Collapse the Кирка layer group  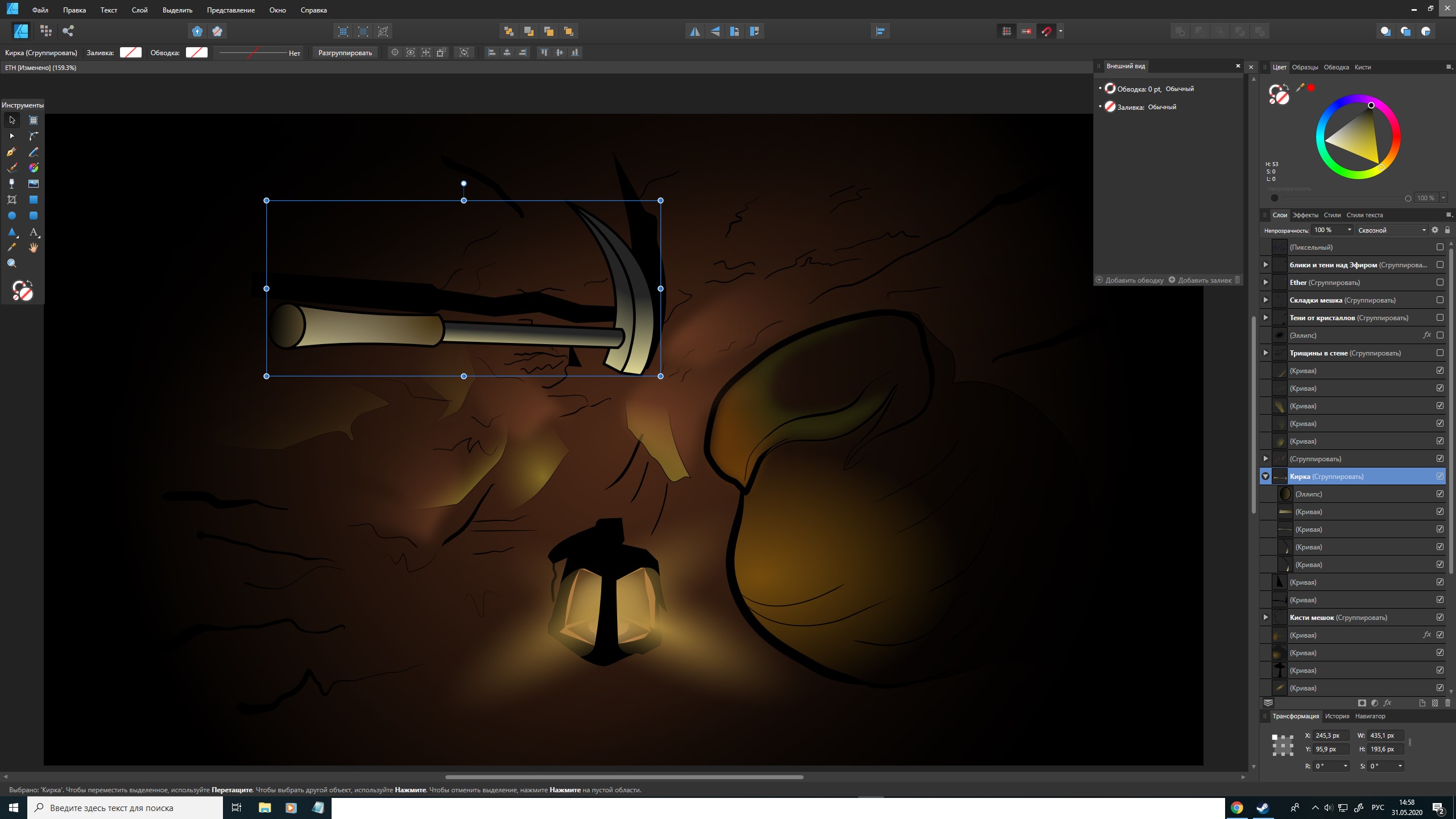point(1265,477)
